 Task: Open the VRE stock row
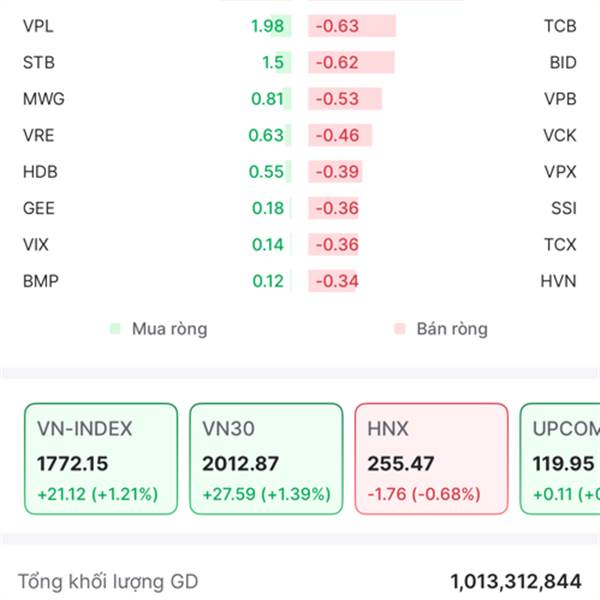pyautogui.click(x=39, y=135)
